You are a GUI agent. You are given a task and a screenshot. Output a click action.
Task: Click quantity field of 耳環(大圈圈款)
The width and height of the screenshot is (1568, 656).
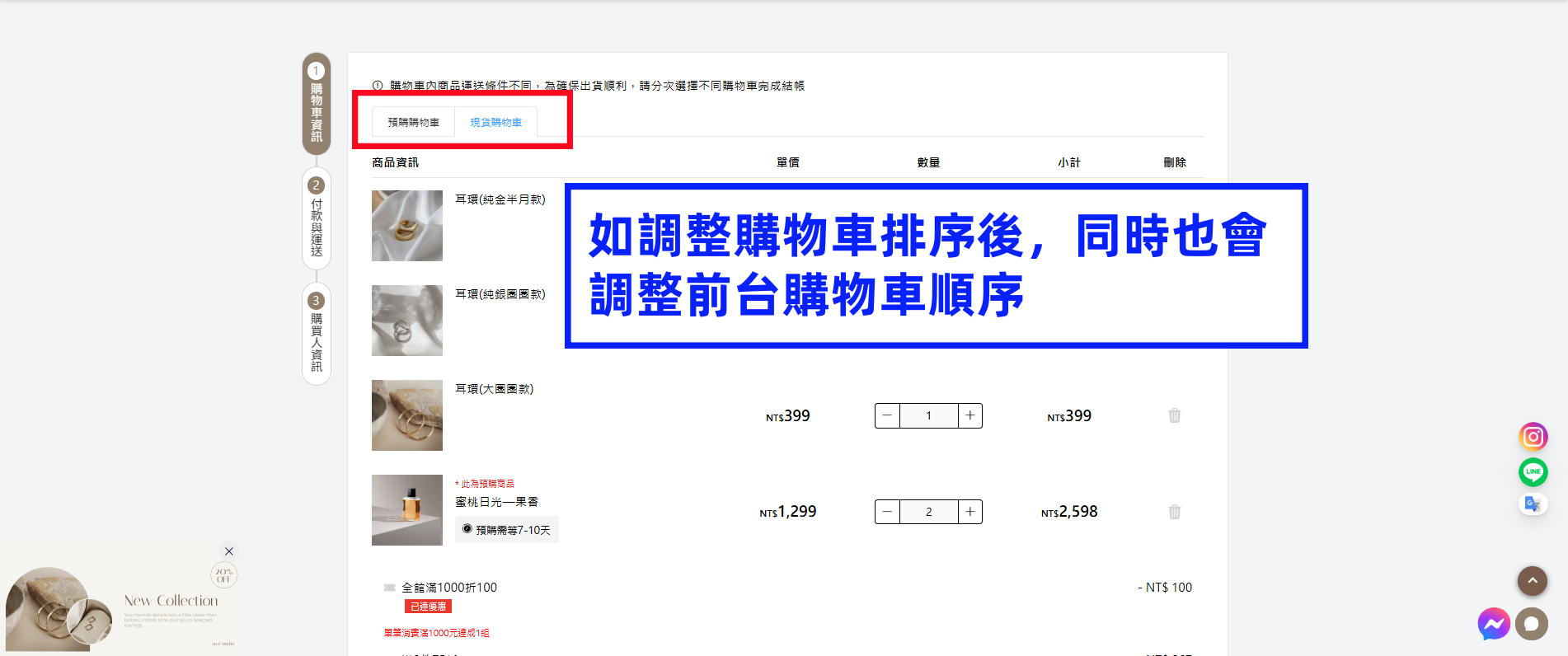tap(929, 415)
